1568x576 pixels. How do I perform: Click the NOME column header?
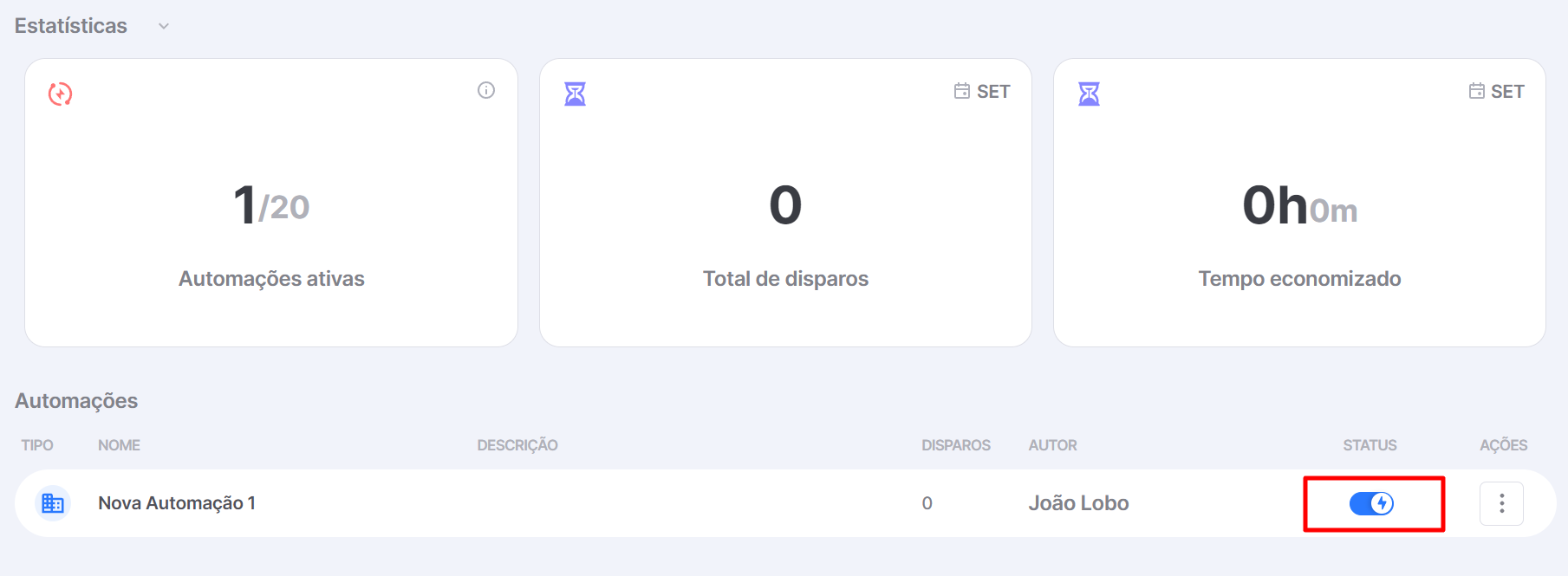(x=119, y=445)
